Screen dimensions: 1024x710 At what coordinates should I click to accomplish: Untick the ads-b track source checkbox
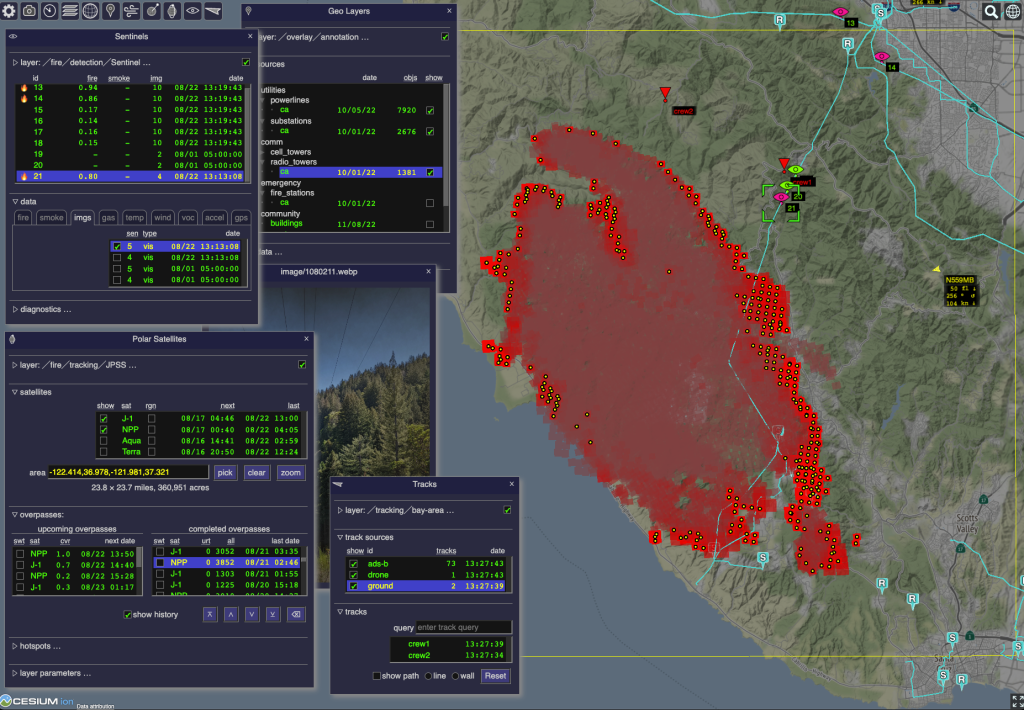point(353,564)
